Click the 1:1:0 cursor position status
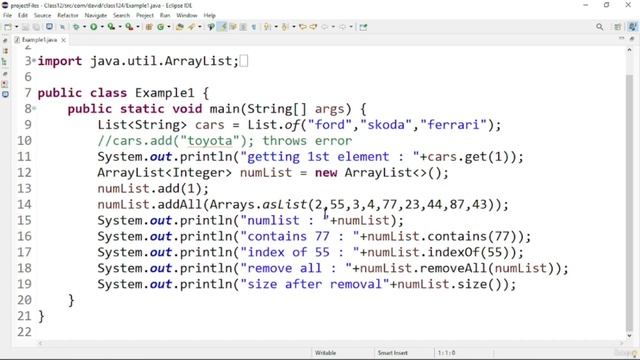The height and width of the screenshot is (360, 640). [x=446, y=353]
